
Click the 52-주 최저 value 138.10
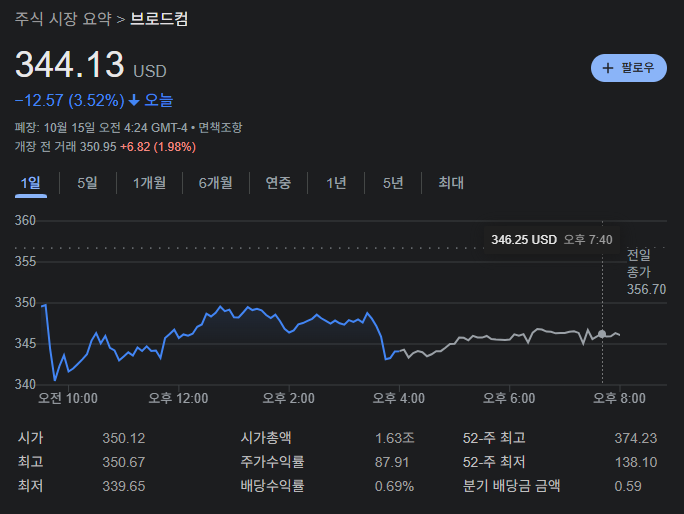pyautogui.click(x=636, y=462)
